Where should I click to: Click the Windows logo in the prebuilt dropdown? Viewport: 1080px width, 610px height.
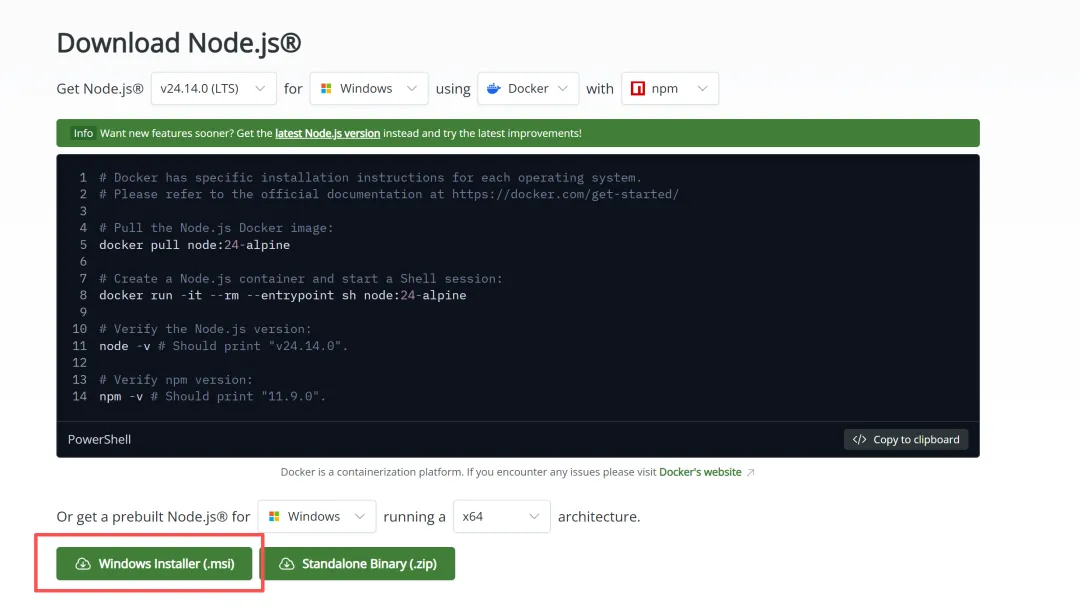[x=274, y=516]
